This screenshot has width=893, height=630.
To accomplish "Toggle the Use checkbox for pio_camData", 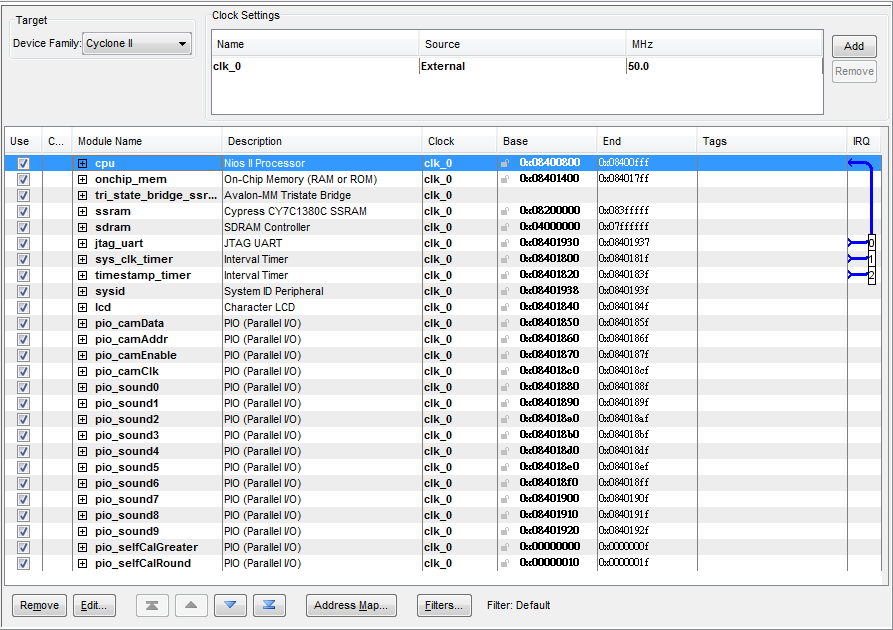I will [23, 323].
